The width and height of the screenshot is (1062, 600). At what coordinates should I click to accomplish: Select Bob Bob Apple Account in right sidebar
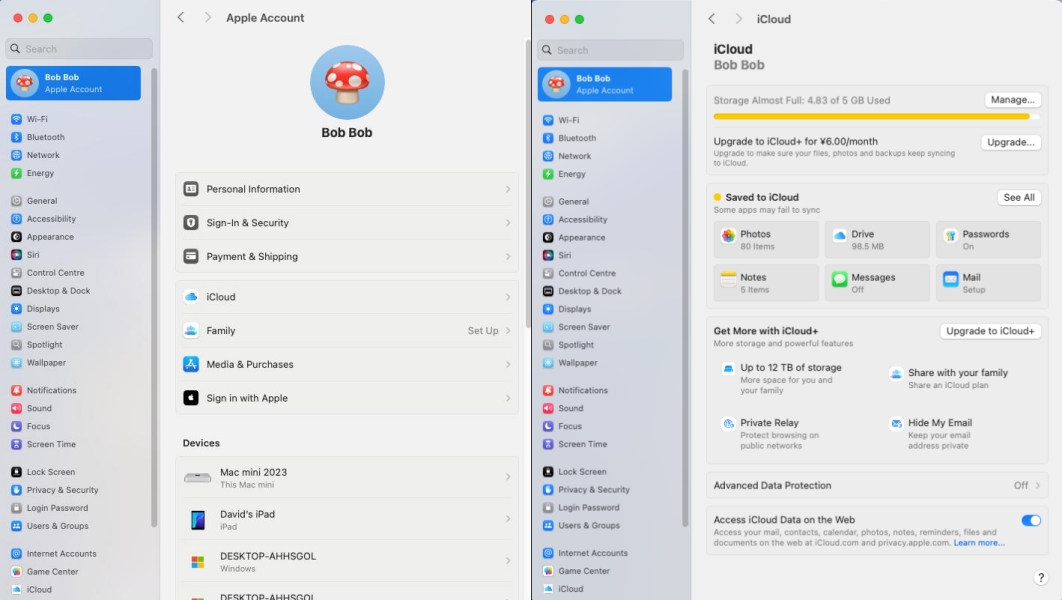605,85
